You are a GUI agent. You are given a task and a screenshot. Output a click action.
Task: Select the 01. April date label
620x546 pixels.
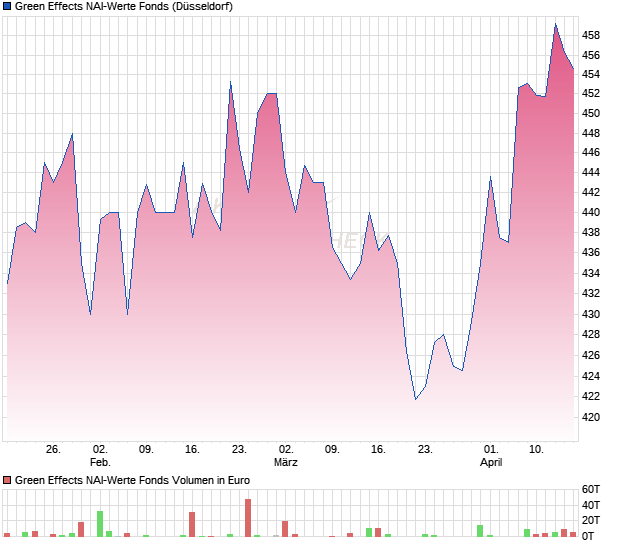click(491, 456)
